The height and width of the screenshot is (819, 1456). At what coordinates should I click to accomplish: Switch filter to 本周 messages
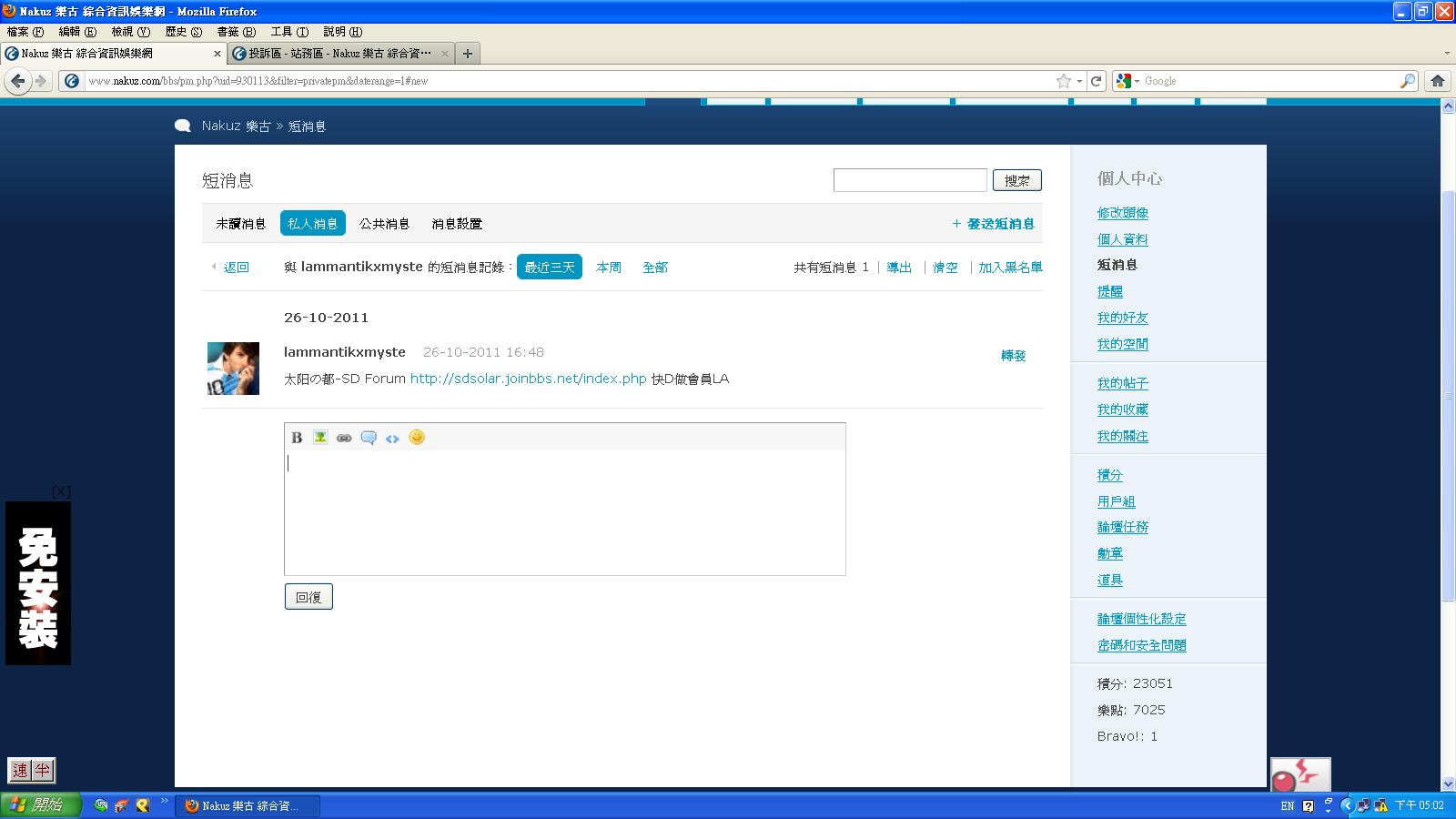(609, 267)
